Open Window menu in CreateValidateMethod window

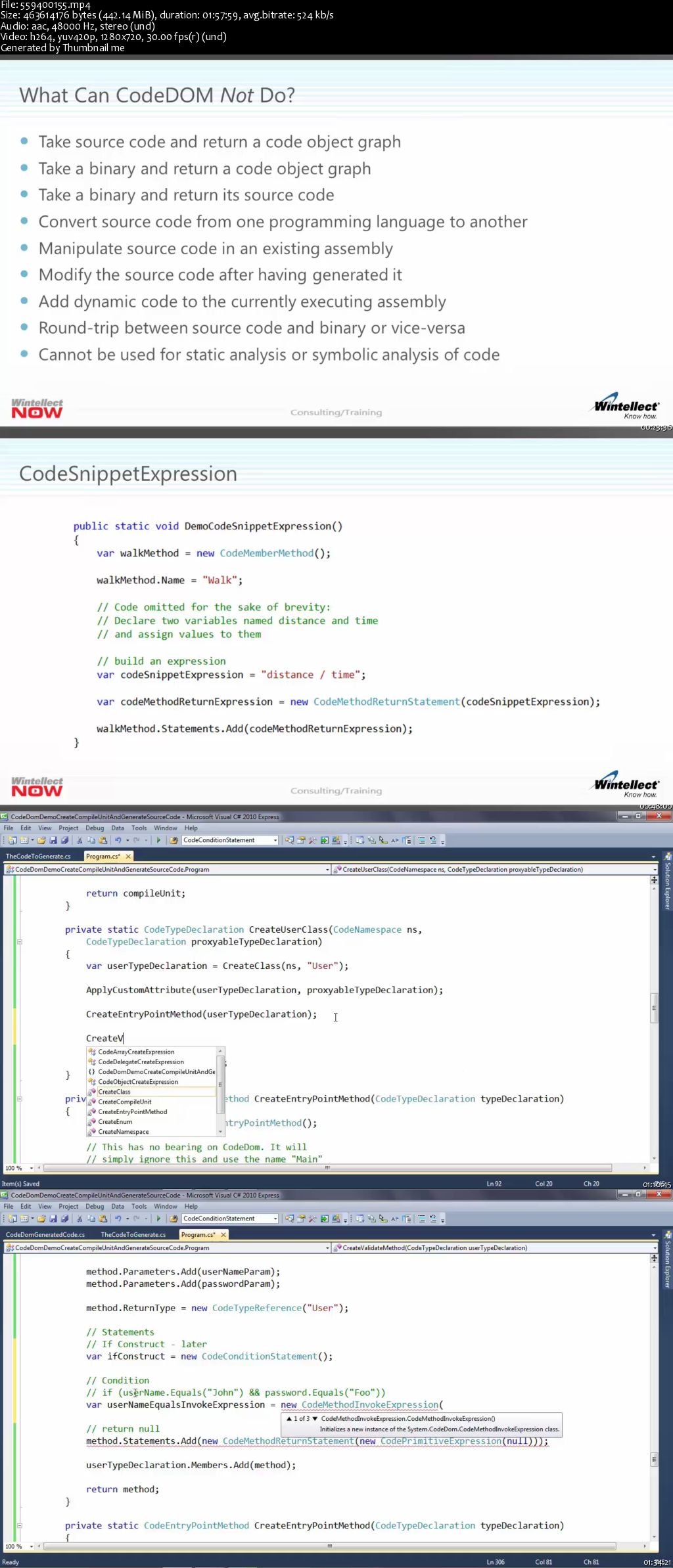click(166, 1207)
